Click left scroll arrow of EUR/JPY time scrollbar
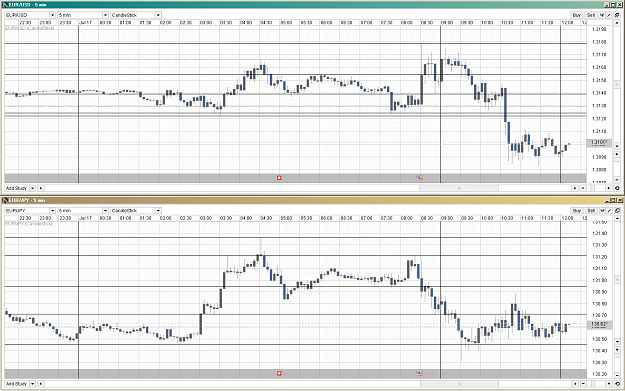The image size is (625, 391). pos(41,383)
